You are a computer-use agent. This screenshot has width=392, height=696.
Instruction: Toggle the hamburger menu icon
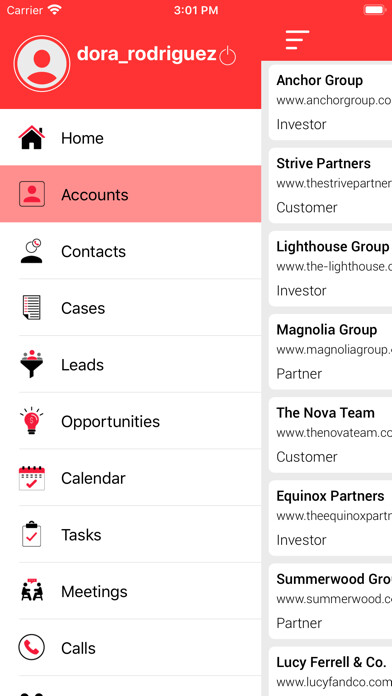tap(297, 40)
